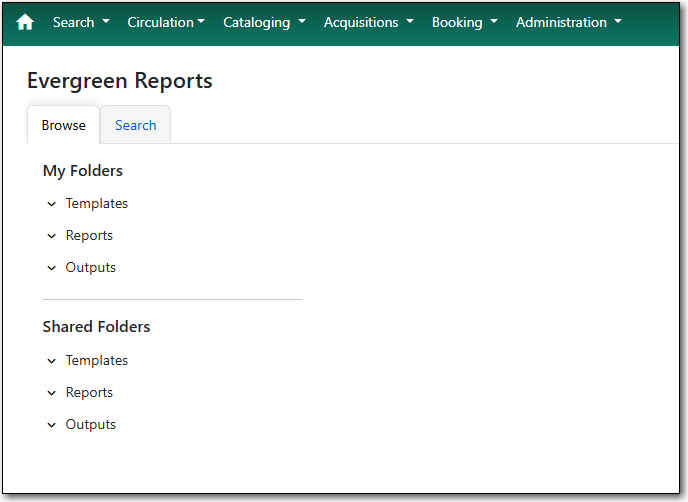
Task: Open the Circulation menu
Action: (x=166, y=22)
